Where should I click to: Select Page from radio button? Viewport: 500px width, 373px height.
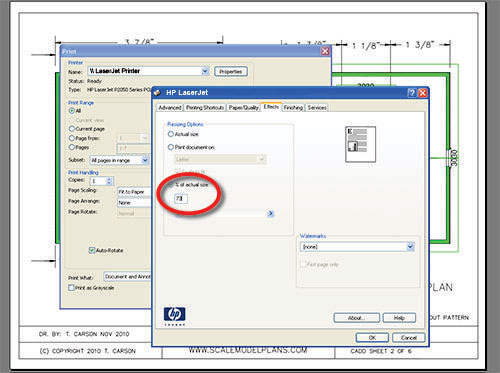coord(71,138)
